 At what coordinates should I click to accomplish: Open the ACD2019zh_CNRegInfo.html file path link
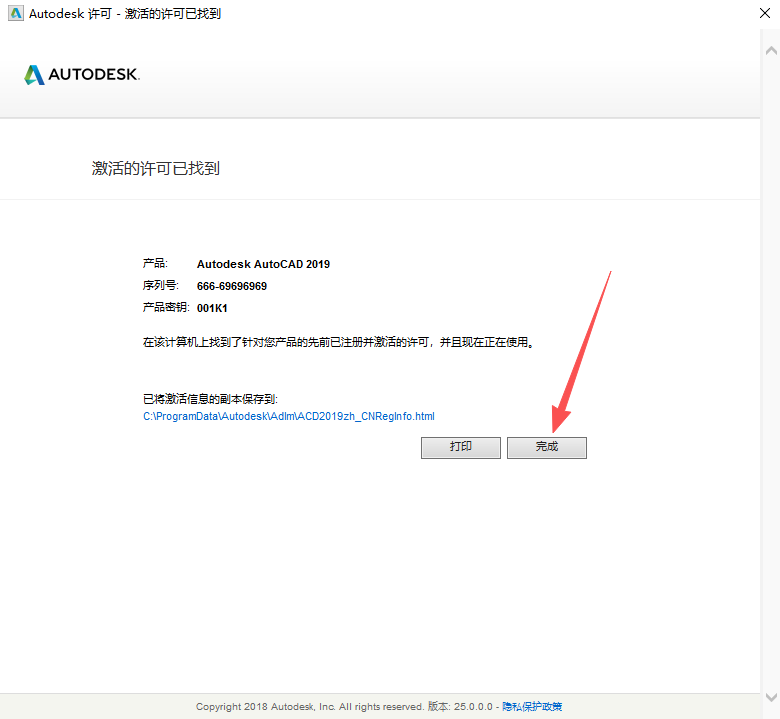coord(289,416)
